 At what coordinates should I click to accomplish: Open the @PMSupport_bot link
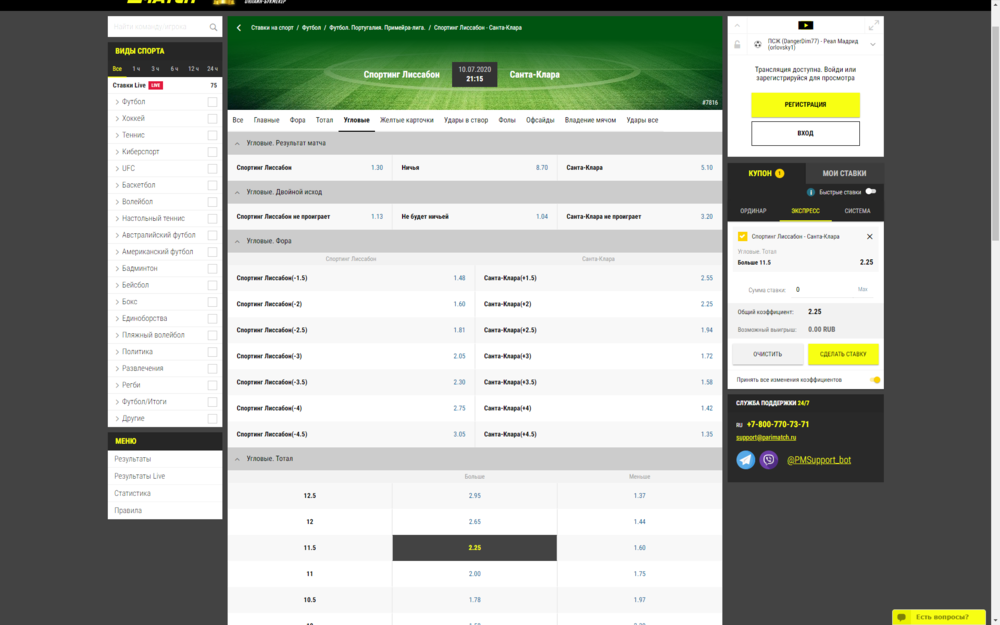point(818,460)
